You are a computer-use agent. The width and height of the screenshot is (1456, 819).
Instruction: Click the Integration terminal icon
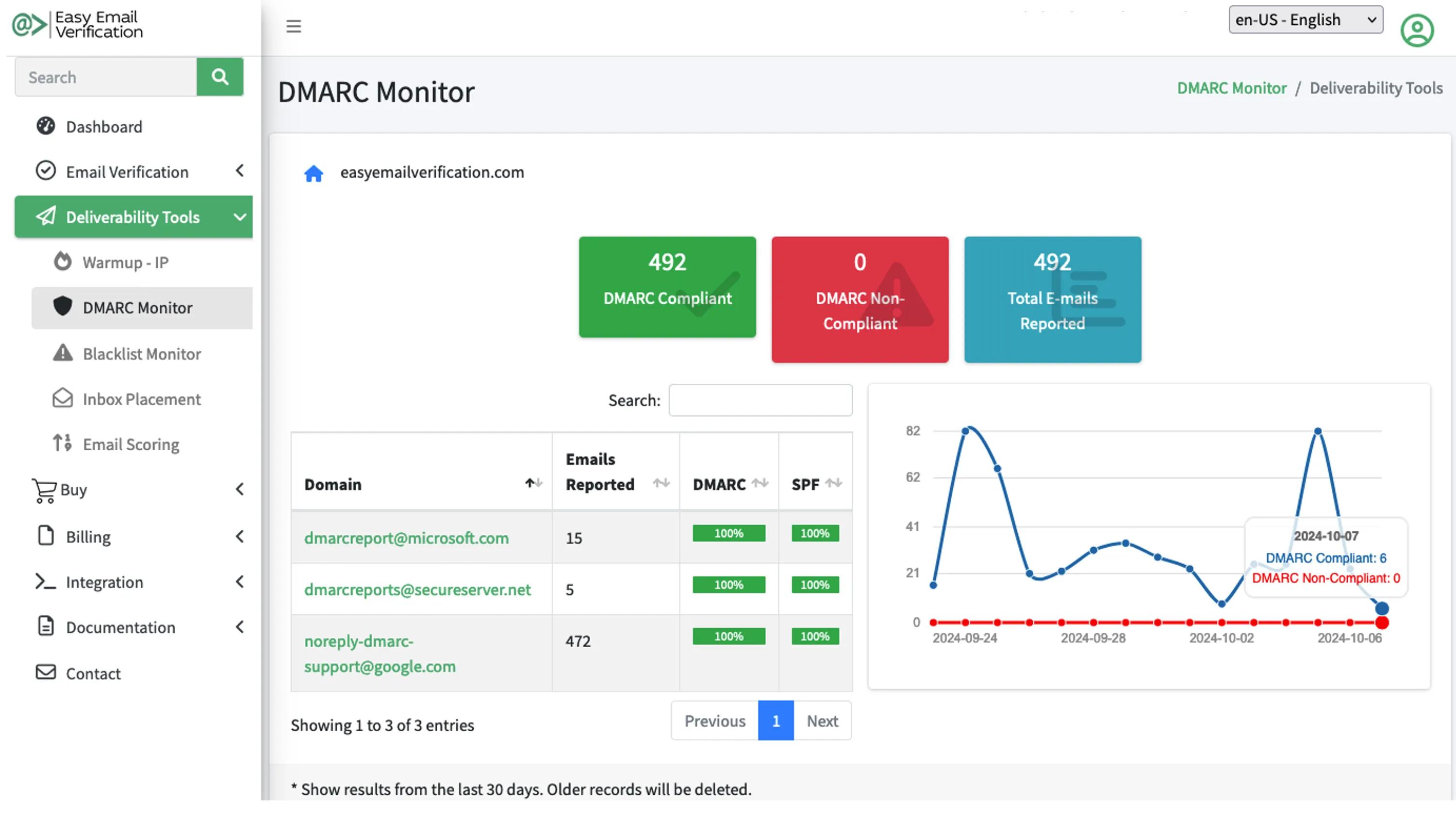(x=46, y=582)
